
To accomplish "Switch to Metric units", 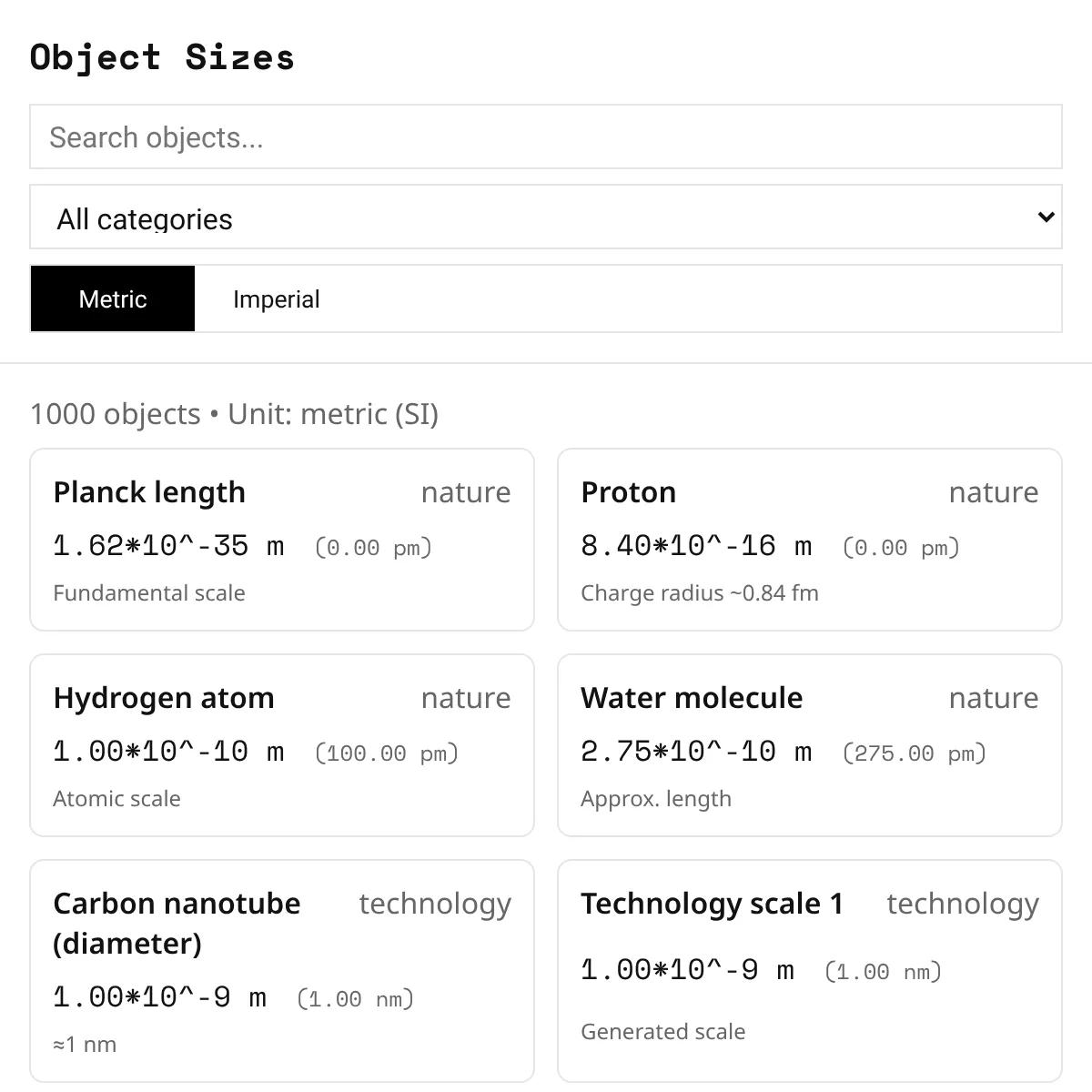I will click(x=113, y=299).
